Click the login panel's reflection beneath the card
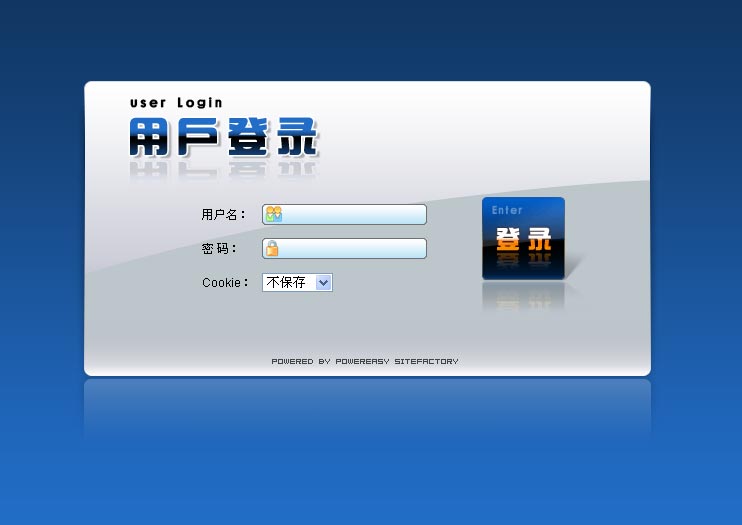The image size is (742, 525). (x=367, y=410)
